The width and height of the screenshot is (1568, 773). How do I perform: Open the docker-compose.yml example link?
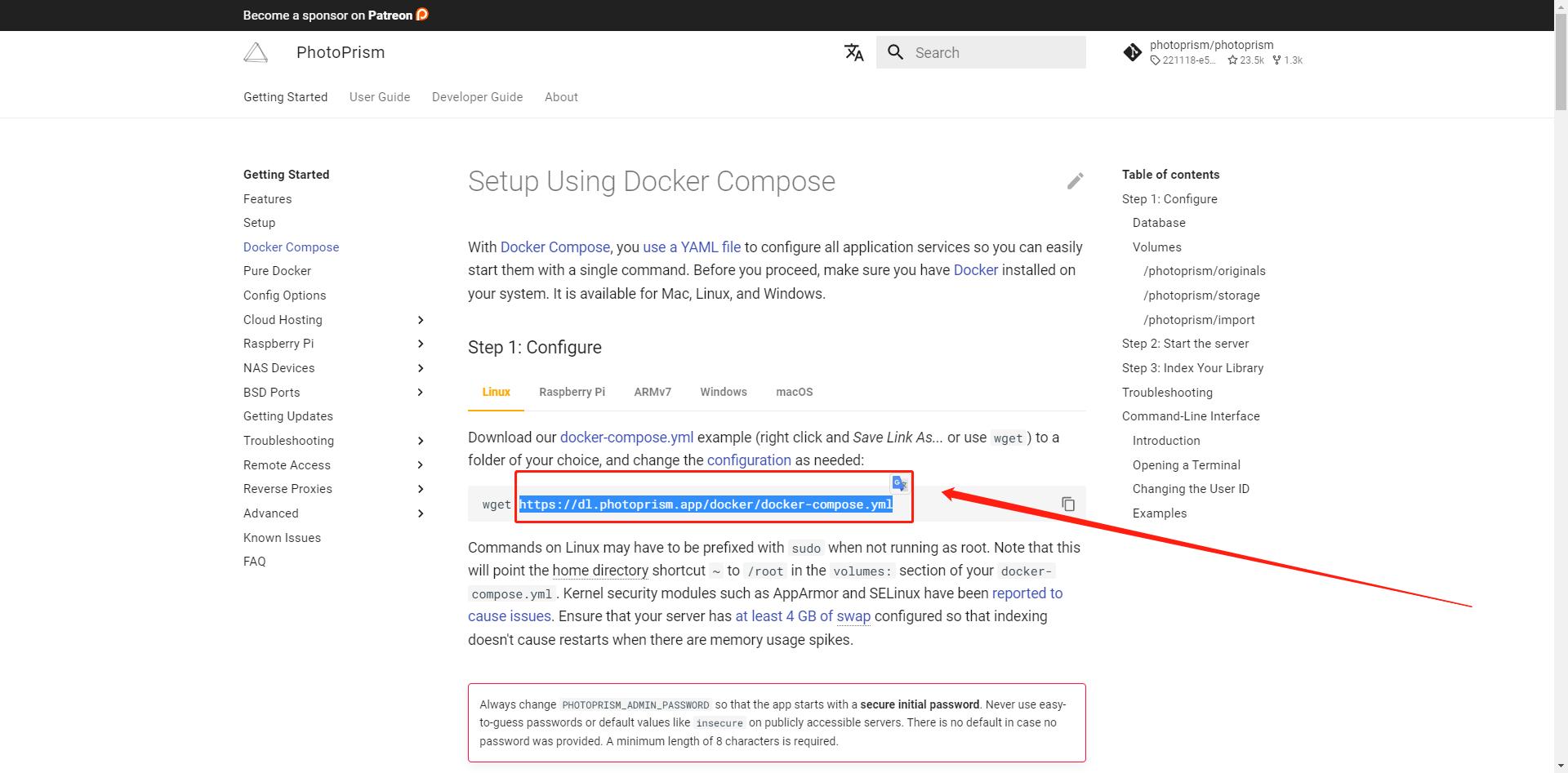point(626,438)
